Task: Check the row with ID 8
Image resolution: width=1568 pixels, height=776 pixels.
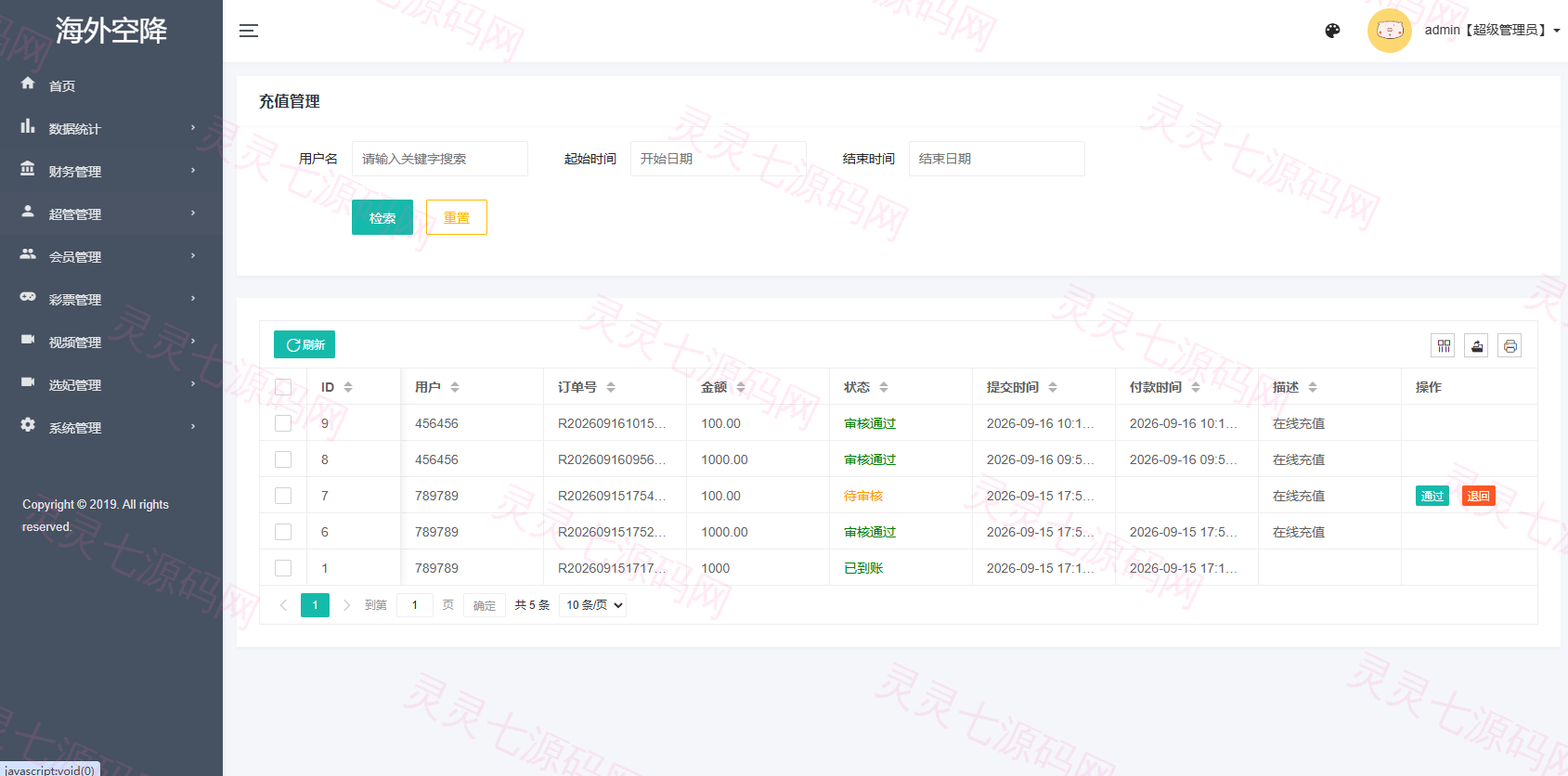Action: coord(283,459)
